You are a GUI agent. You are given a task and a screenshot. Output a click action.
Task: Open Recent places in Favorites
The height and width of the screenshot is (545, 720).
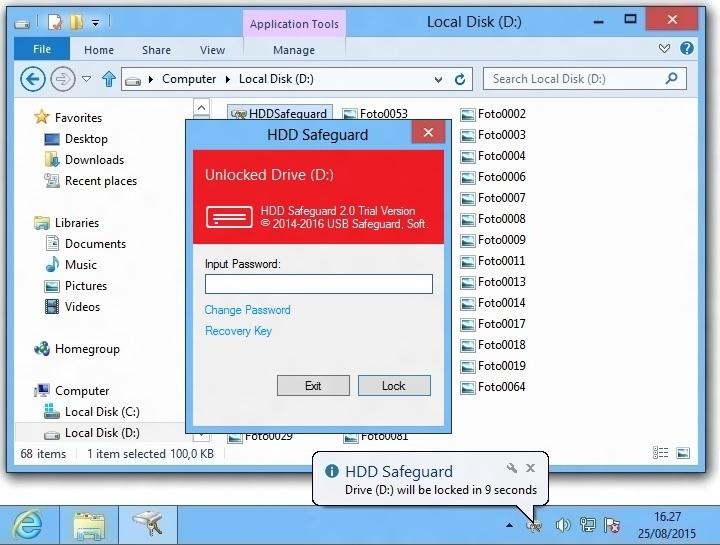pos(101,181)
